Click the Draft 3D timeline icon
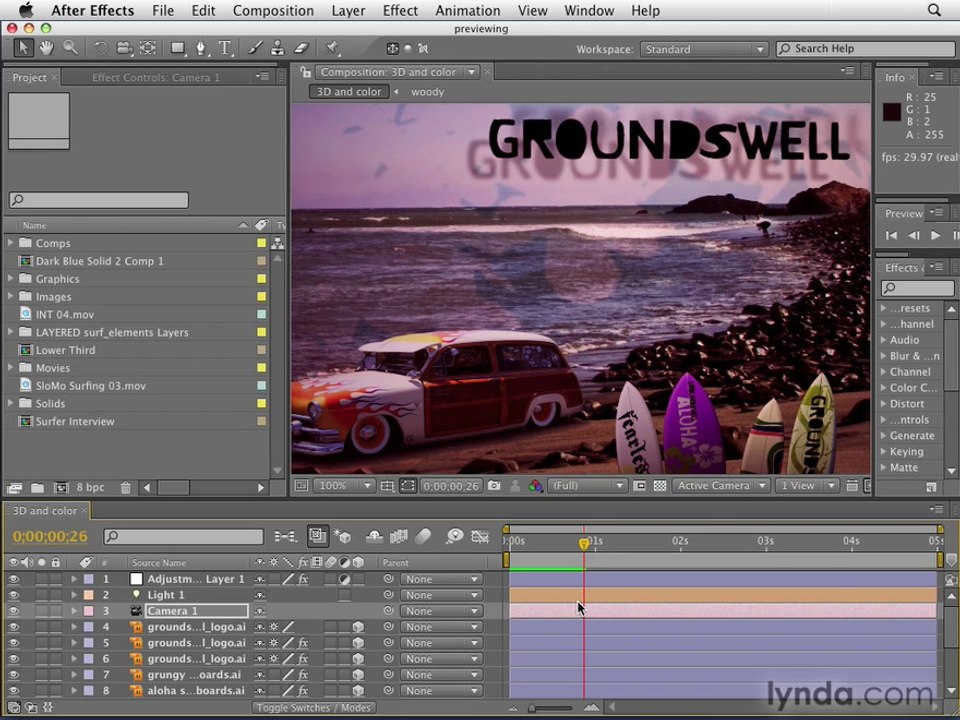The image size is (960, 720). 343,536
